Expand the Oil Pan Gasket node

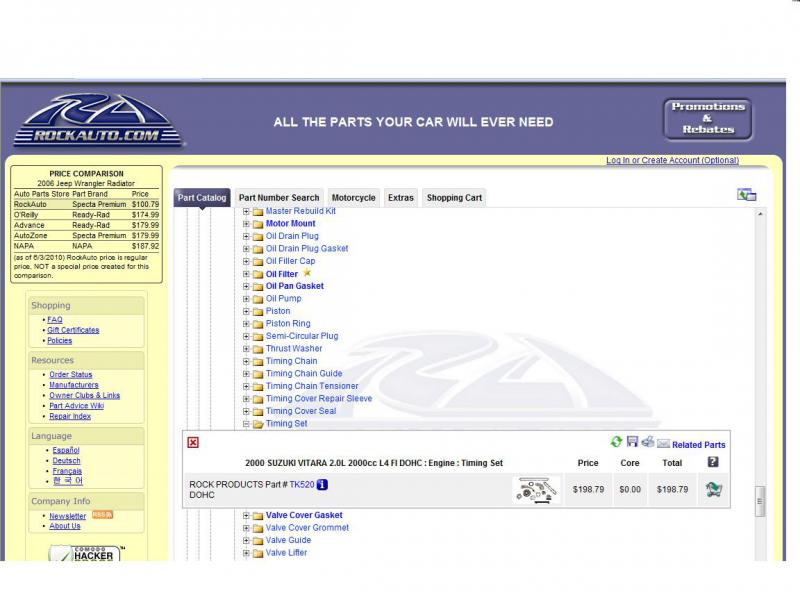coord(246,286)
